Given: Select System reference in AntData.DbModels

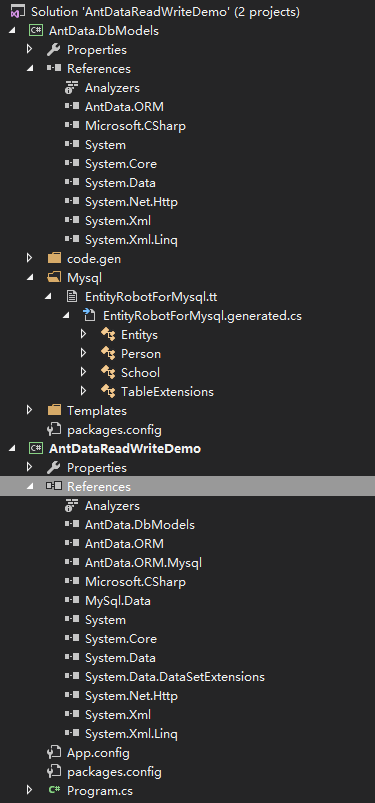Looking at the screenshot, I should click(106, 145).
